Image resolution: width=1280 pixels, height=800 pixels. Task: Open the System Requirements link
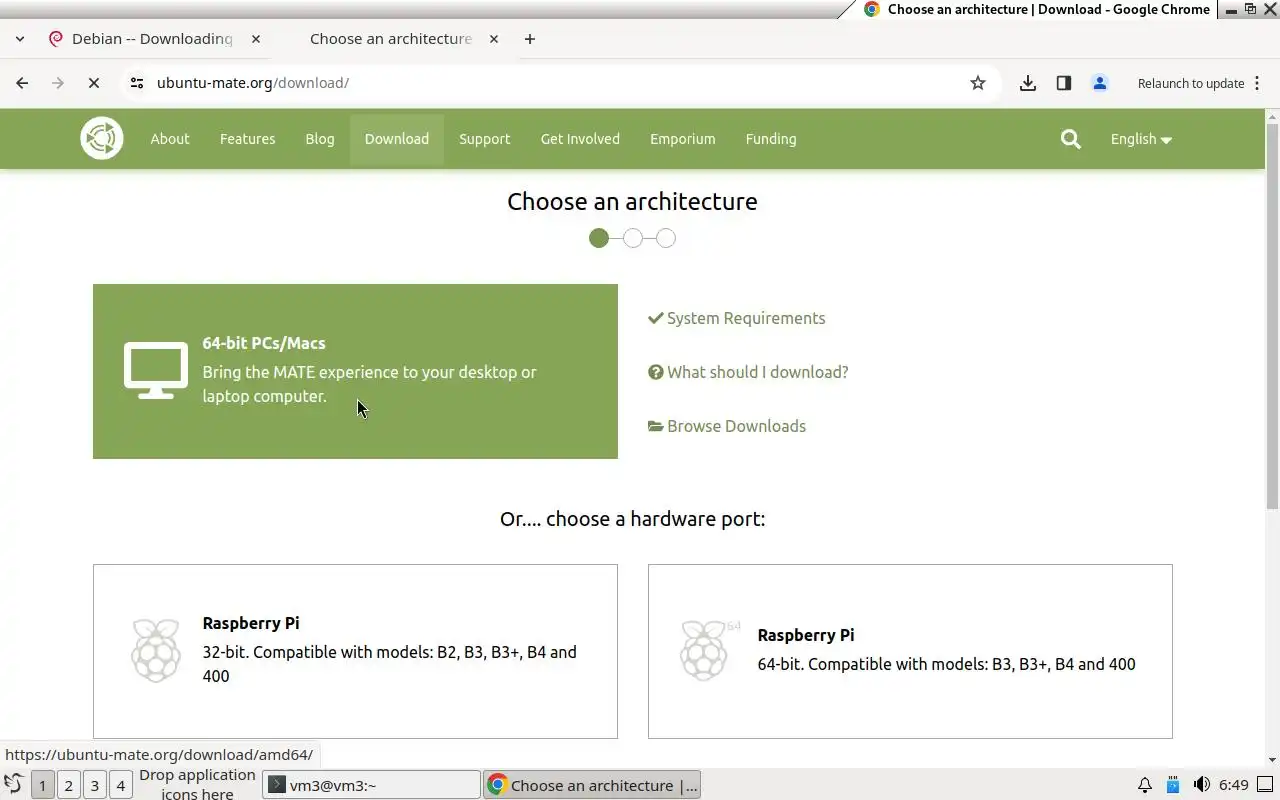737,318
